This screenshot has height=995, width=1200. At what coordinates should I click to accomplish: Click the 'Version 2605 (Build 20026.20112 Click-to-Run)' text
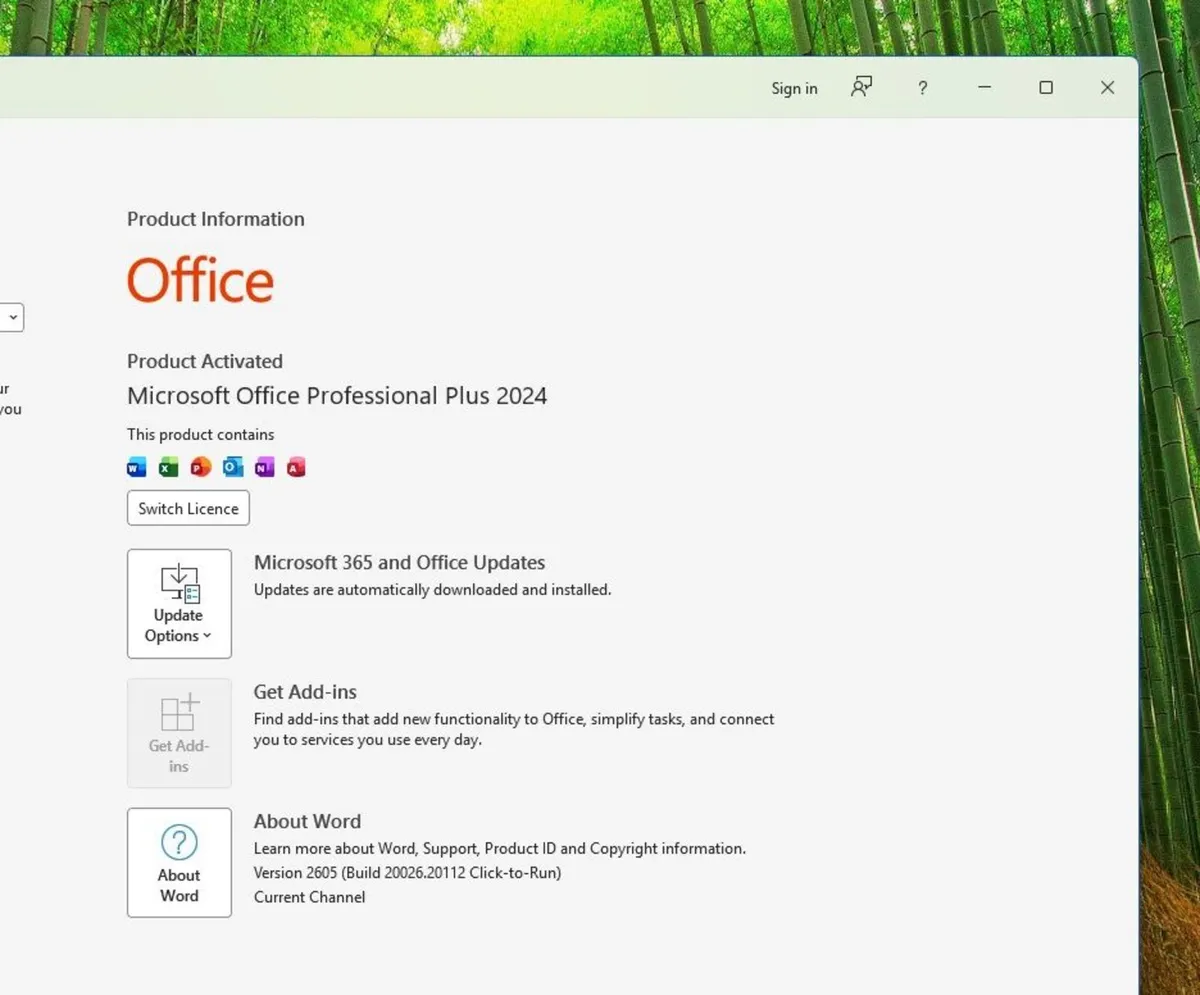407,873
